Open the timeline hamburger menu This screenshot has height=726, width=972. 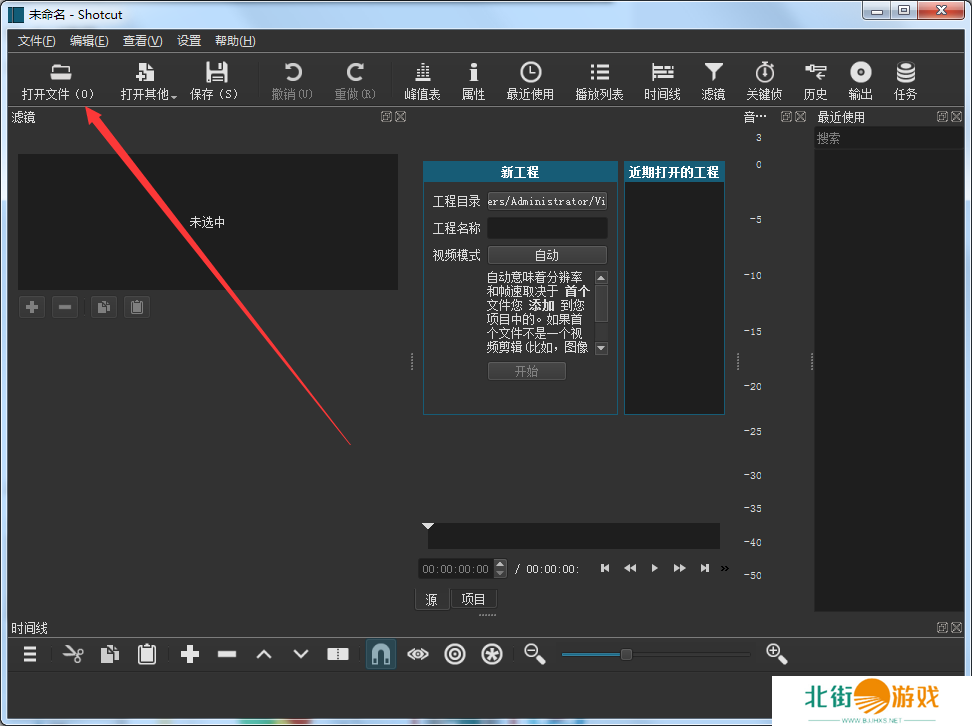coord(30,654)
